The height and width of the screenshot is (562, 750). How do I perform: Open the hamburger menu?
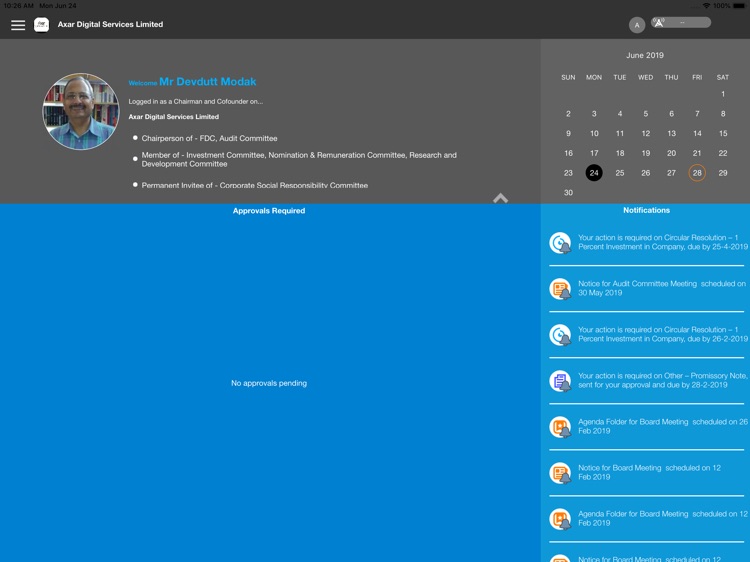(x=18, y=25)
